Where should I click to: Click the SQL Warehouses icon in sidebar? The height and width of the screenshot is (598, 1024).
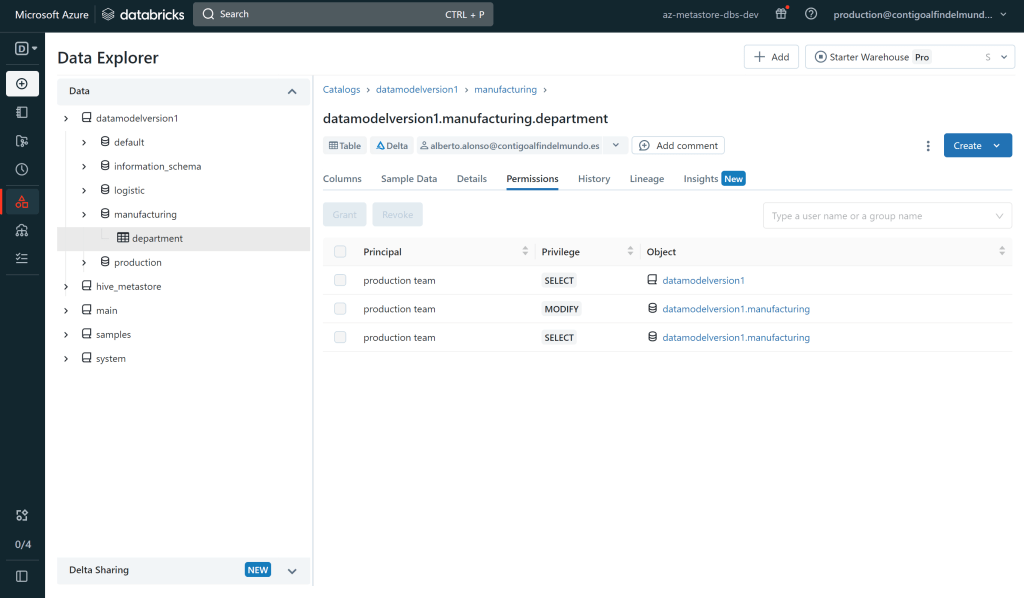click(22, 230)
